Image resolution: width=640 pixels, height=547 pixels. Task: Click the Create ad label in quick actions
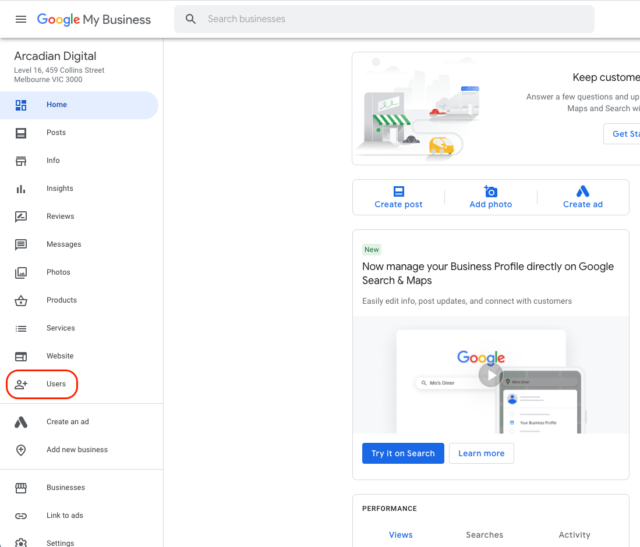coord(583,205)
